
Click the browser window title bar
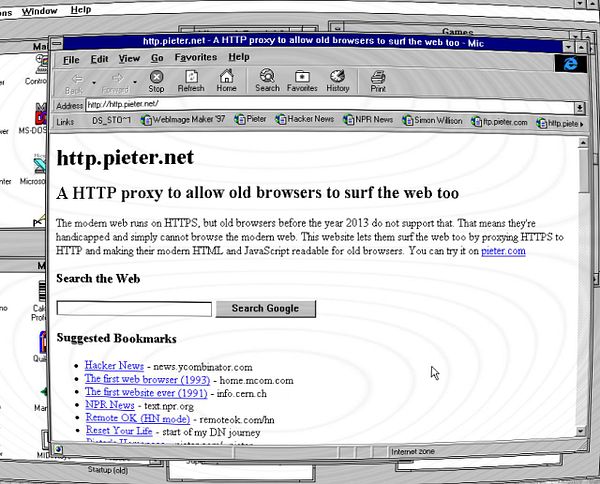click(x=313, y=42)
